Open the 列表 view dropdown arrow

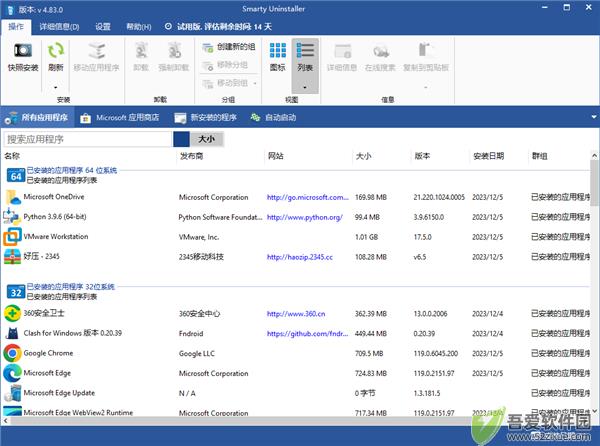tap(305, 87)
